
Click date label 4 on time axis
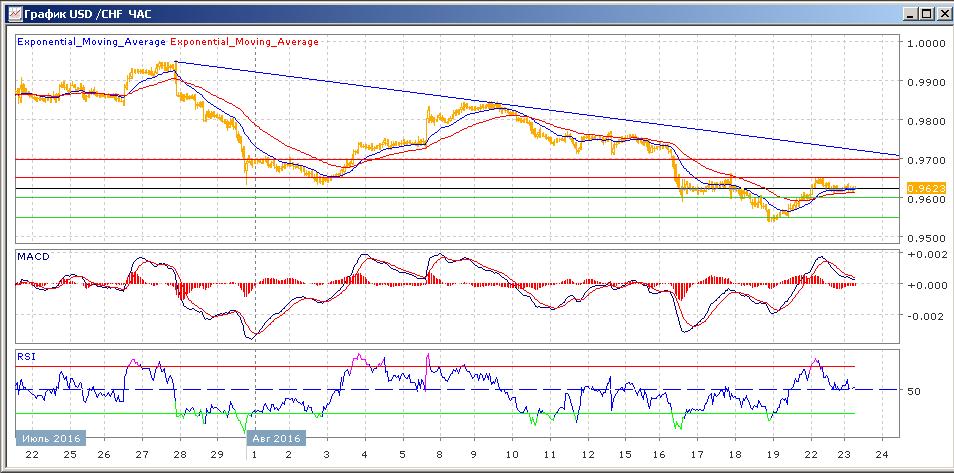coord(364,455)
